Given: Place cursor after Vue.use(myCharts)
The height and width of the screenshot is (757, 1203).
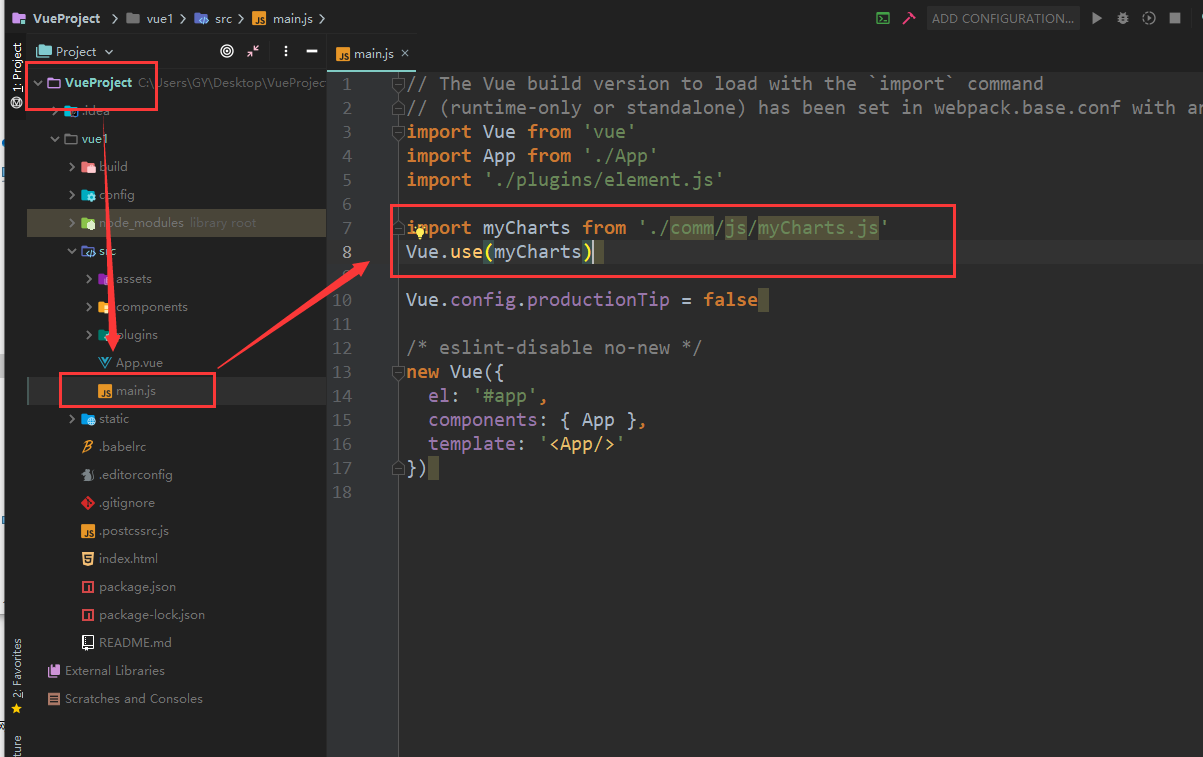Looking at the screenshot, I should [594, 252].
